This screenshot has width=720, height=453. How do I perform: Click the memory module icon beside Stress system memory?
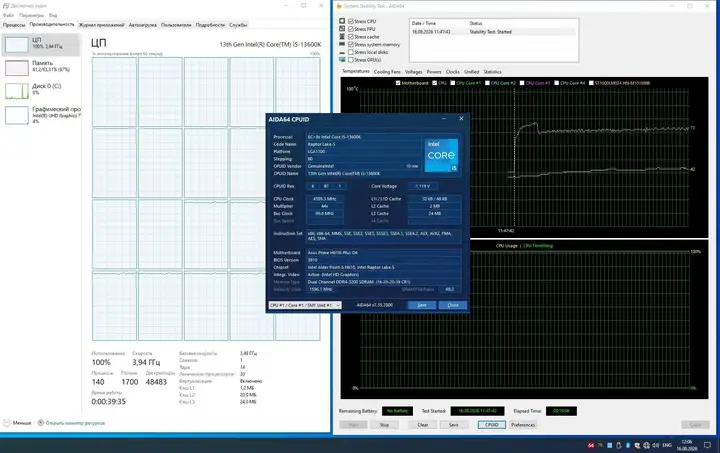(x=342, y=44)
